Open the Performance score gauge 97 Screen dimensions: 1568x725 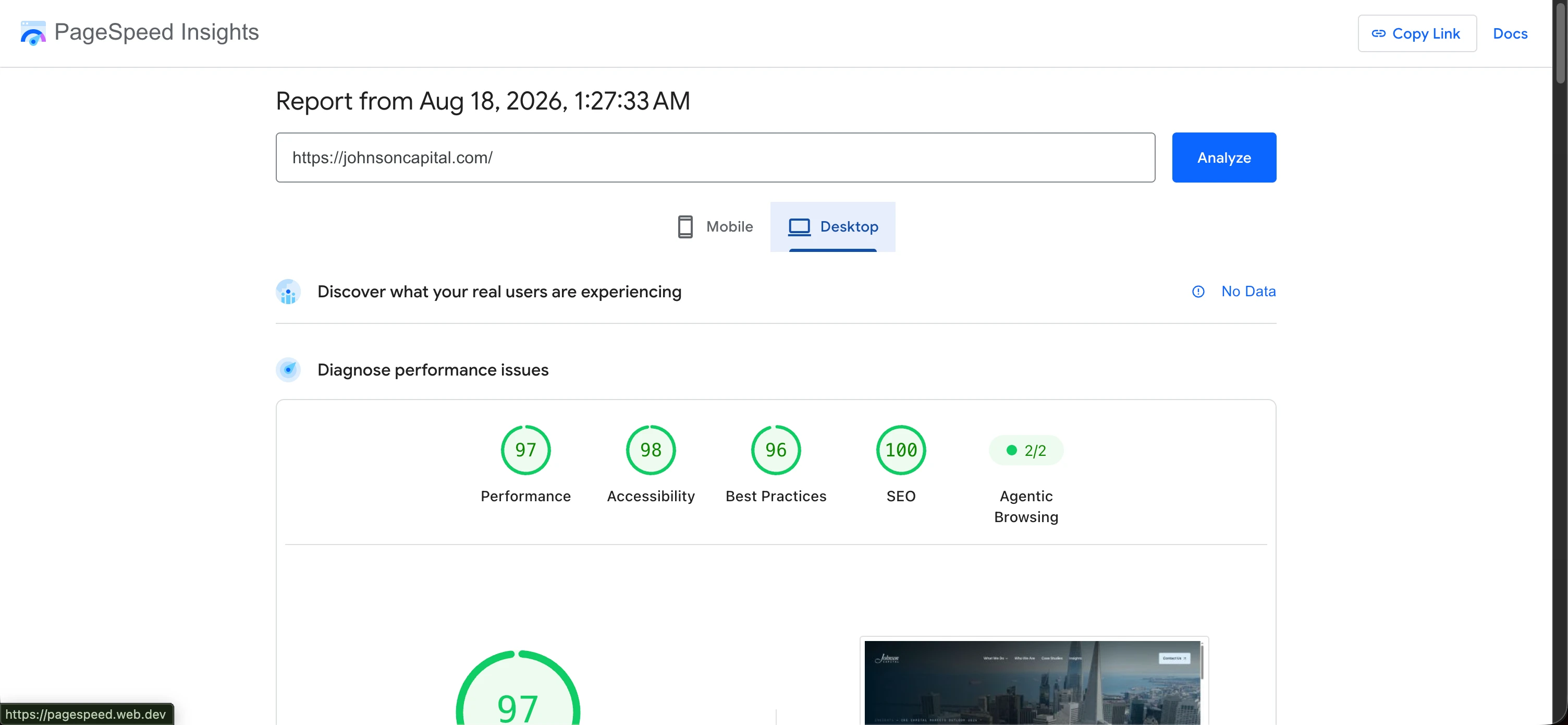(x=525, y=450)
